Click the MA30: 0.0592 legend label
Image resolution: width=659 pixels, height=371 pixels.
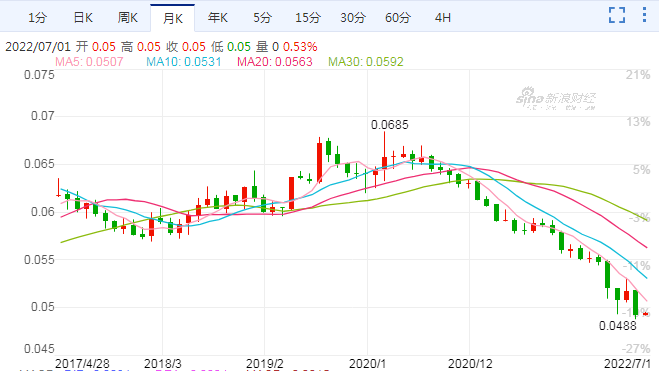click(366, 62)
